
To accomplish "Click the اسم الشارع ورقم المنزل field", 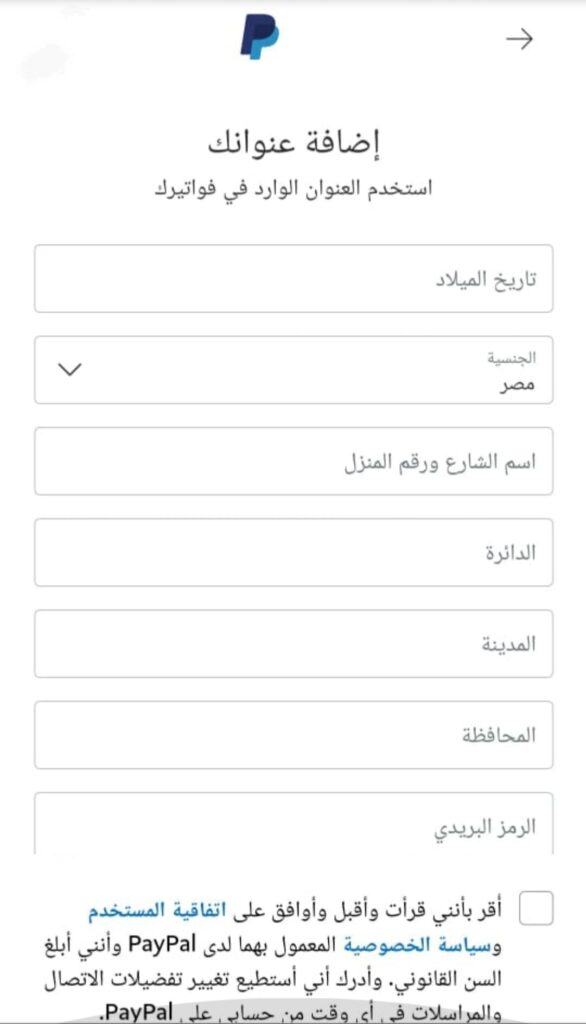I will 293,461.
